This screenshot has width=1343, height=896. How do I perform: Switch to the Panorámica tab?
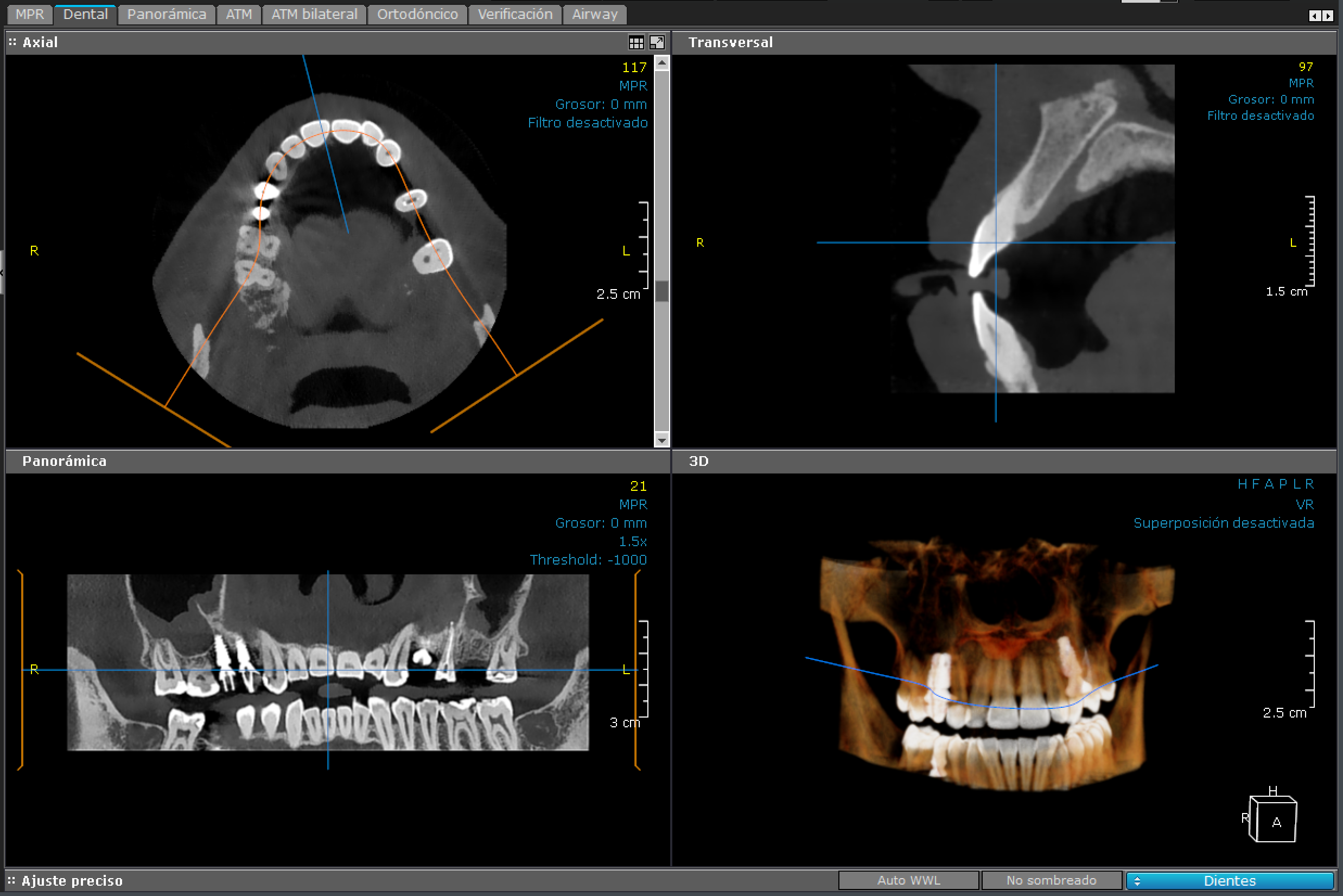(x=167, y=14)
